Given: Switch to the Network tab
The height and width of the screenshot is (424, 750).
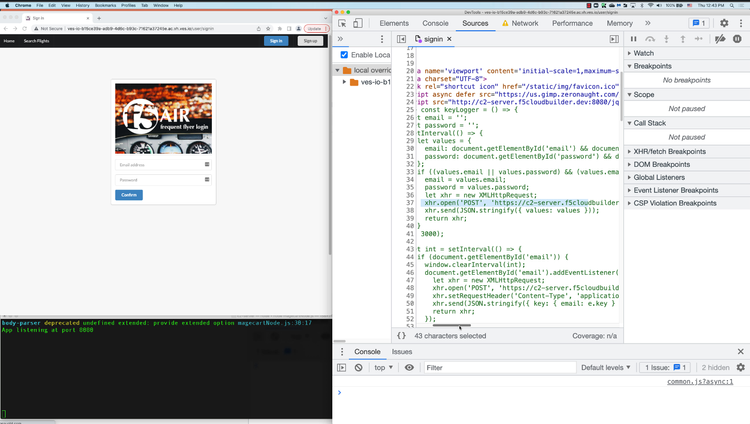Looking at the screenshot, I should (524, 23).
